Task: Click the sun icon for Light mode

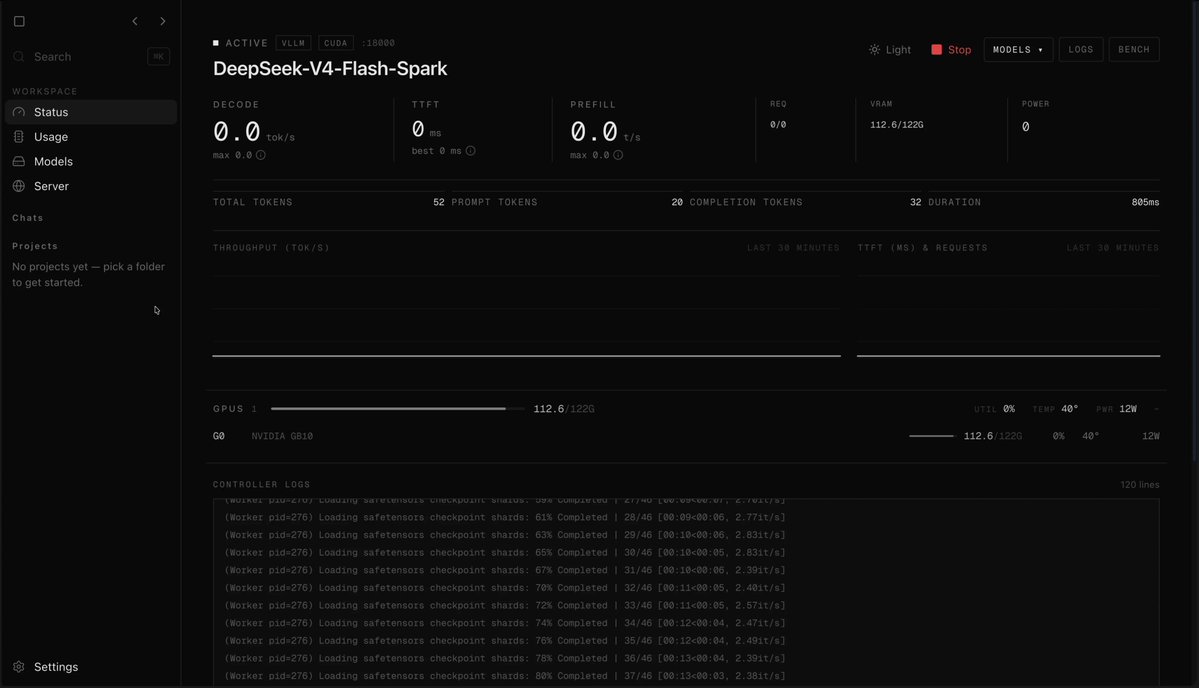Action: [x=874, y=50]
